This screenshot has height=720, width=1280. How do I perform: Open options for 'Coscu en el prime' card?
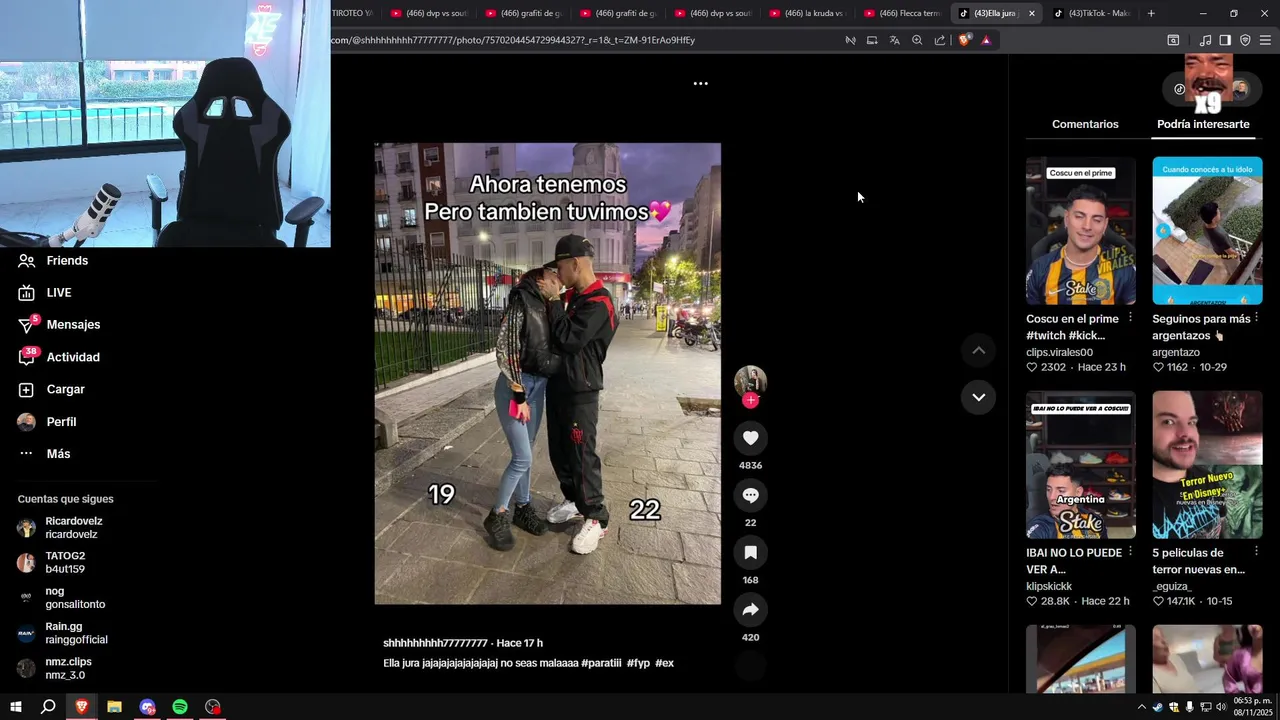click(x=1130, y=317)
